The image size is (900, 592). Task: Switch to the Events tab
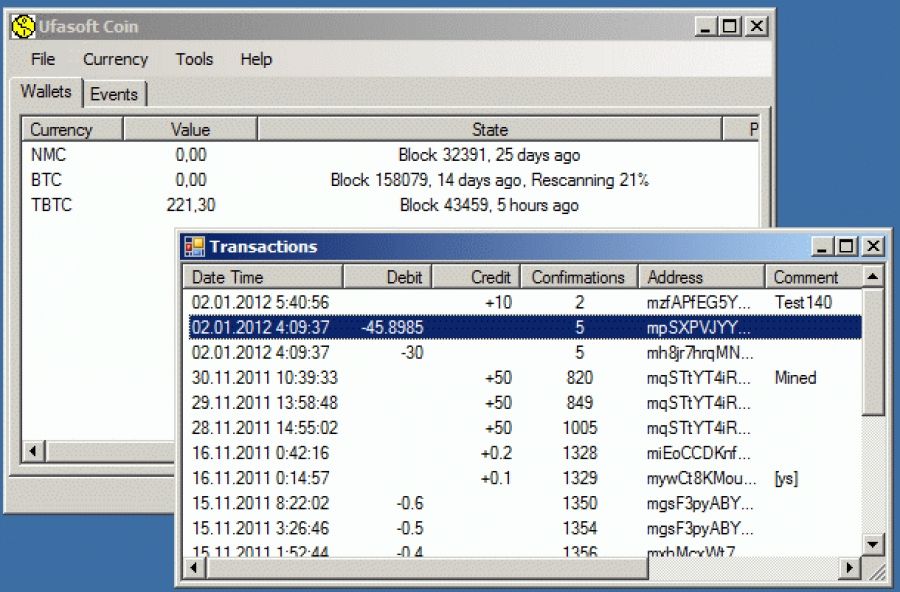point(114,94)
